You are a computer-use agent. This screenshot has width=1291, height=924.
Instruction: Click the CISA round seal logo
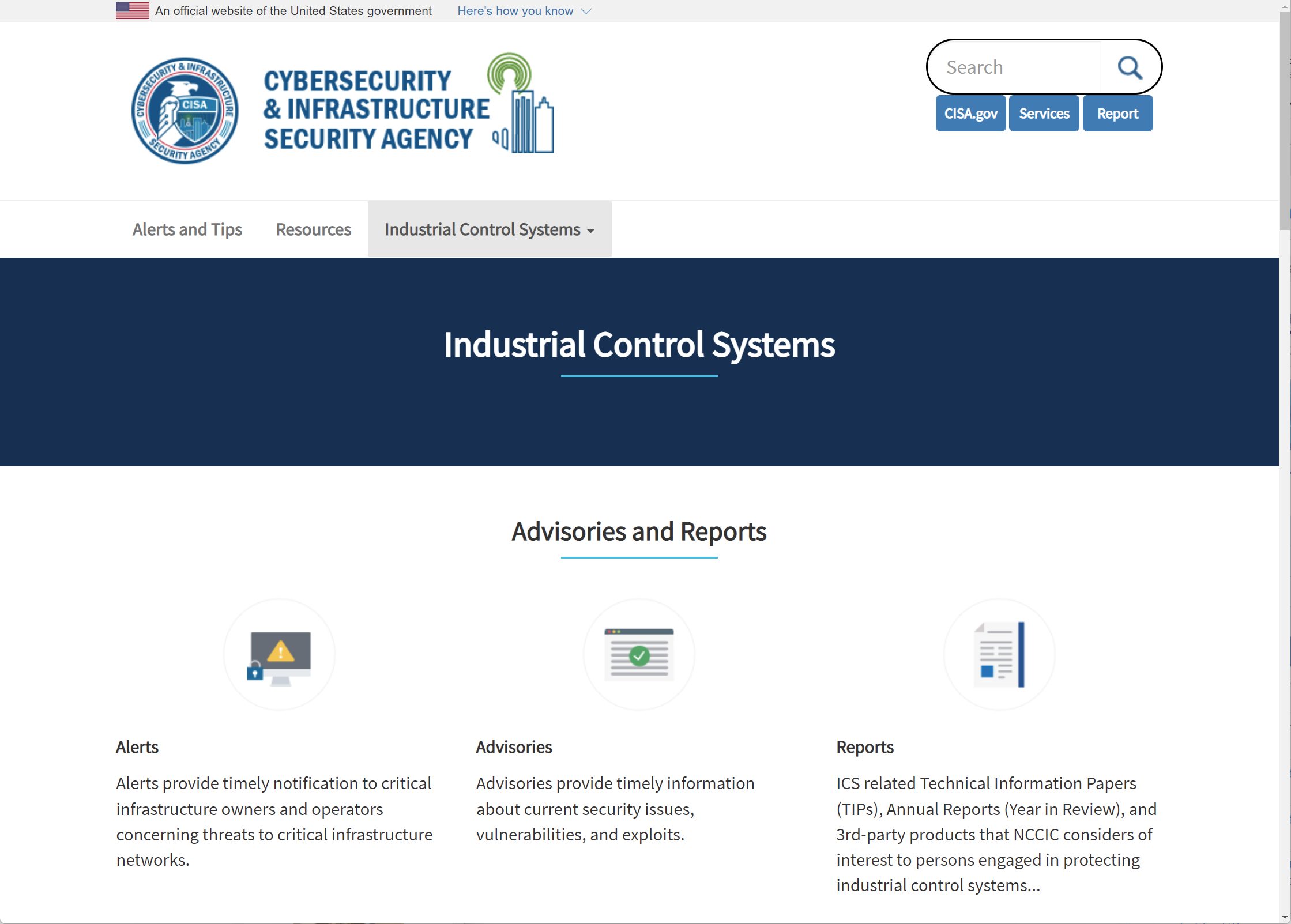185,110
